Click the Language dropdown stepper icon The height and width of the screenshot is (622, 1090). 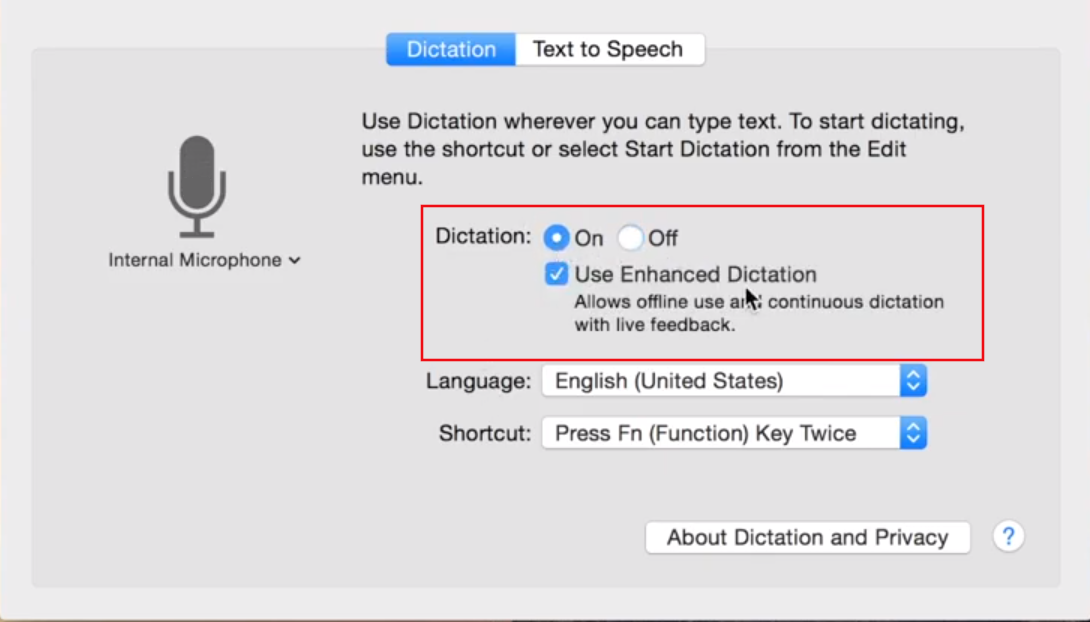[915, 380]
